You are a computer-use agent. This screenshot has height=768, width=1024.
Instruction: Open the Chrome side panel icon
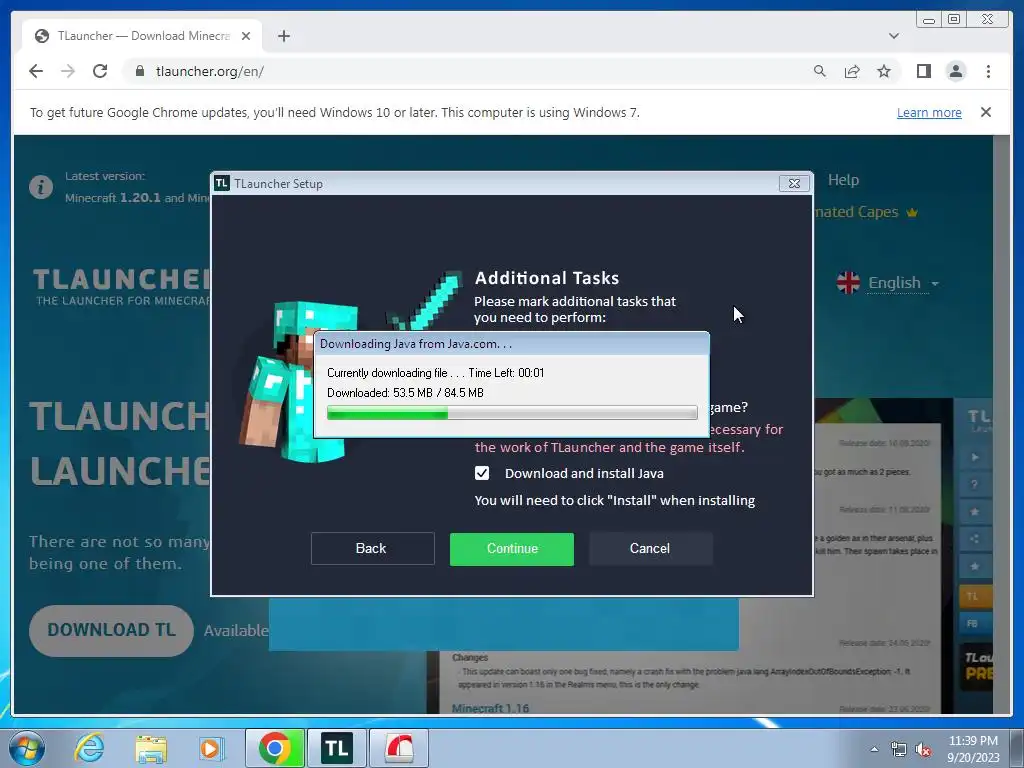coord(923,71)
